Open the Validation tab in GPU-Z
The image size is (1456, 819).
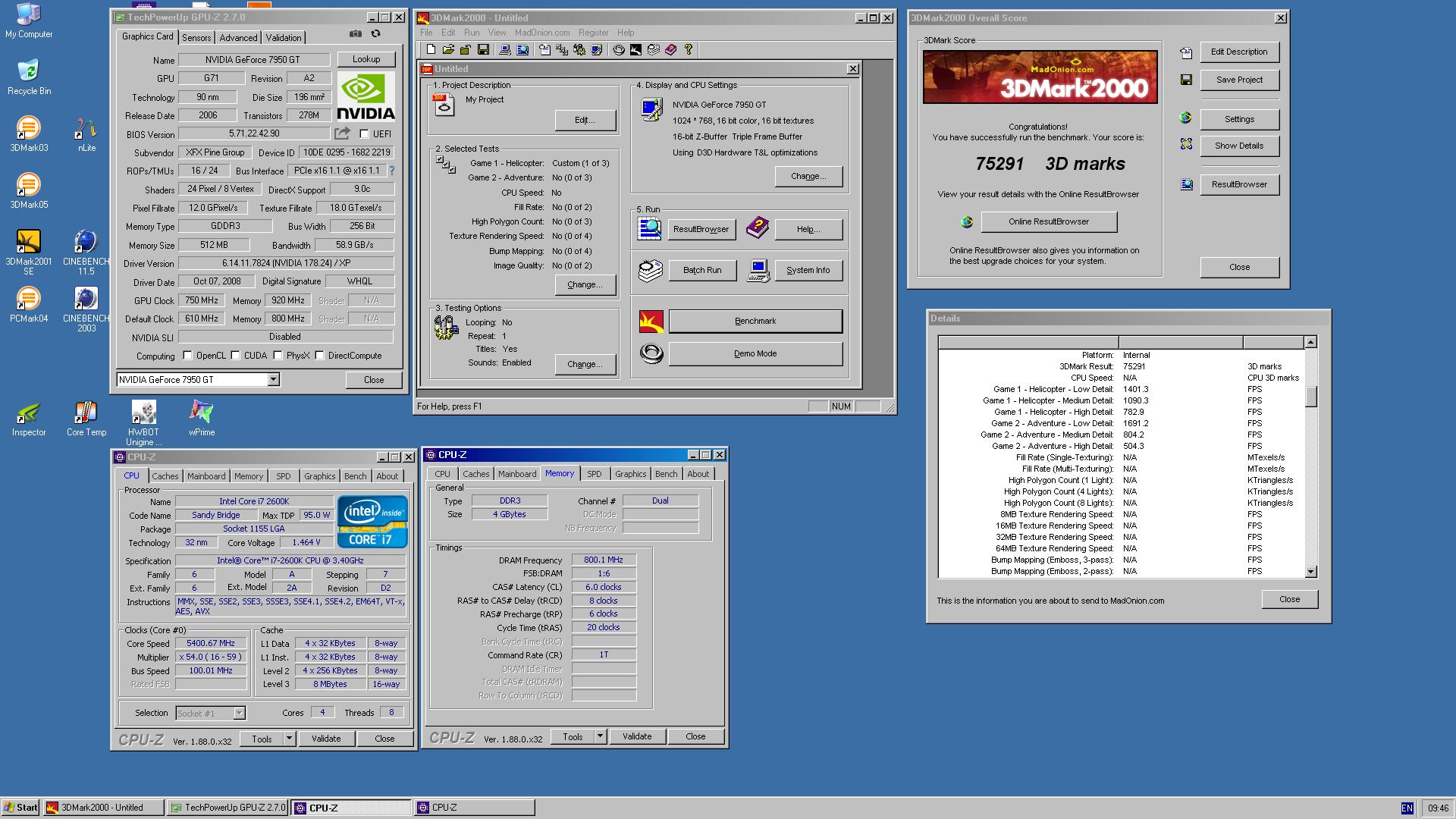point(284,37)
